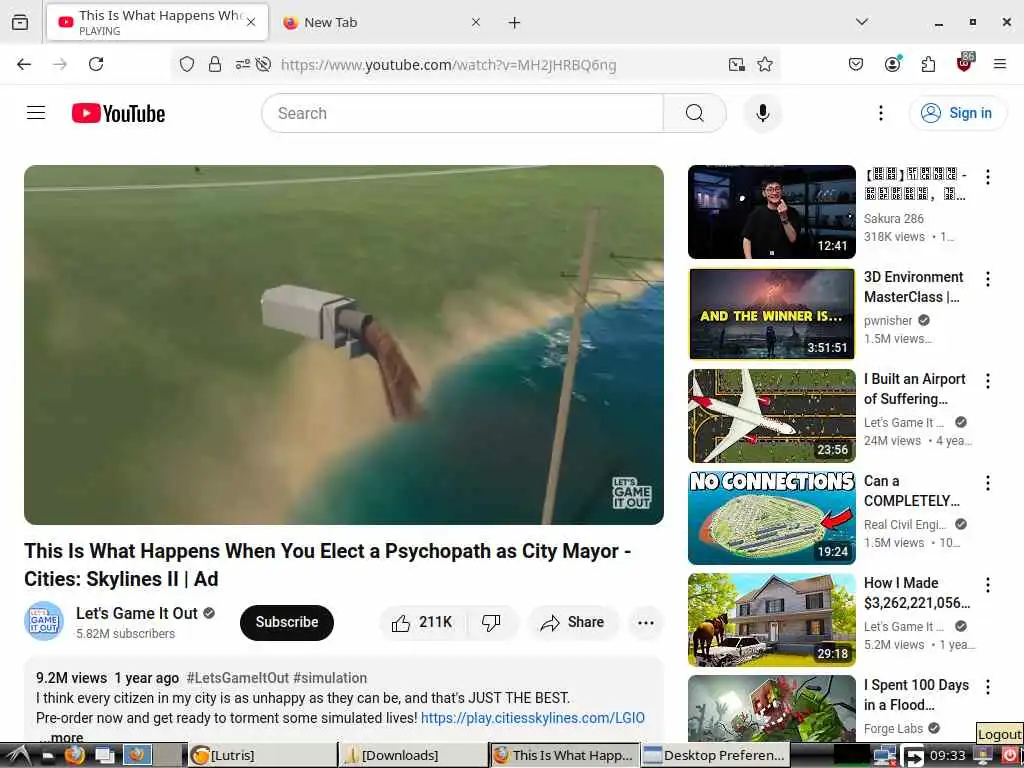Open the Pocket save icon
Screen dimensions: 1024x768
click(x=856, y=64)
